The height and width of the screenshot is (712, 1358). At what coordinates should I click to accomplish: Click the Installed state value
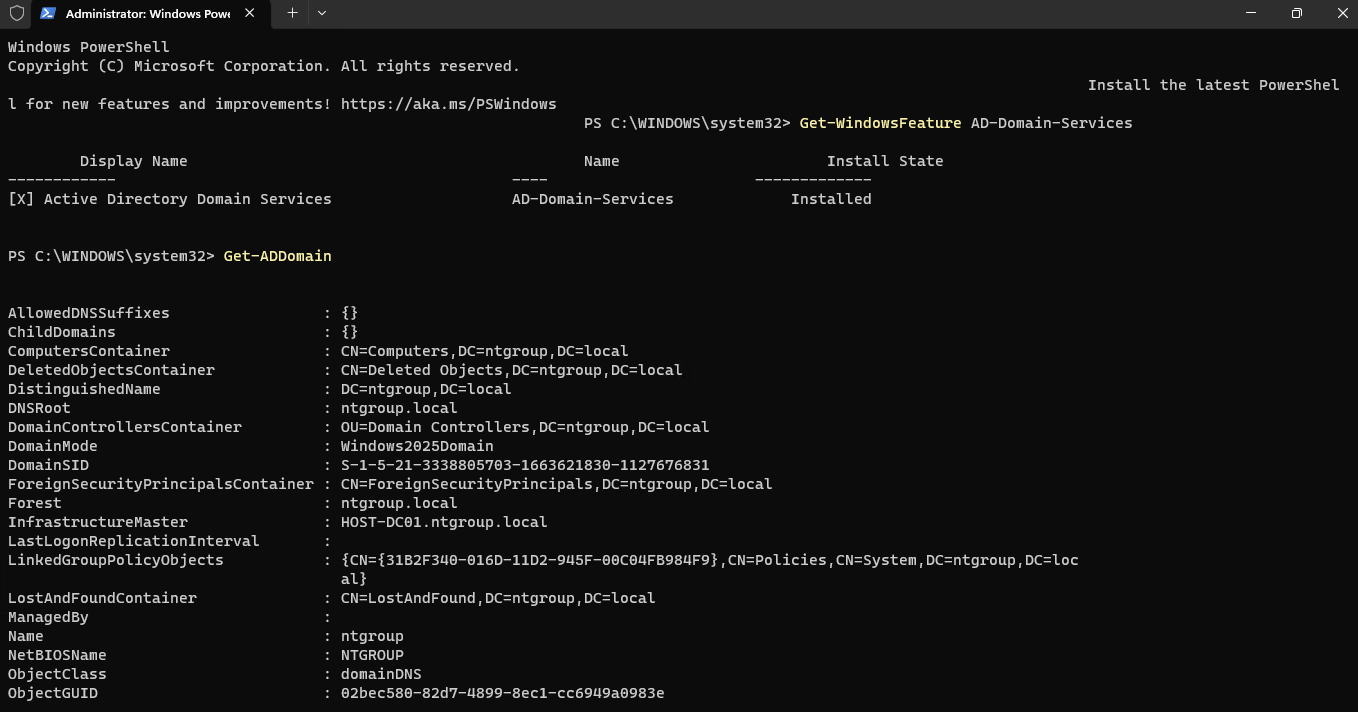point(830,199)
